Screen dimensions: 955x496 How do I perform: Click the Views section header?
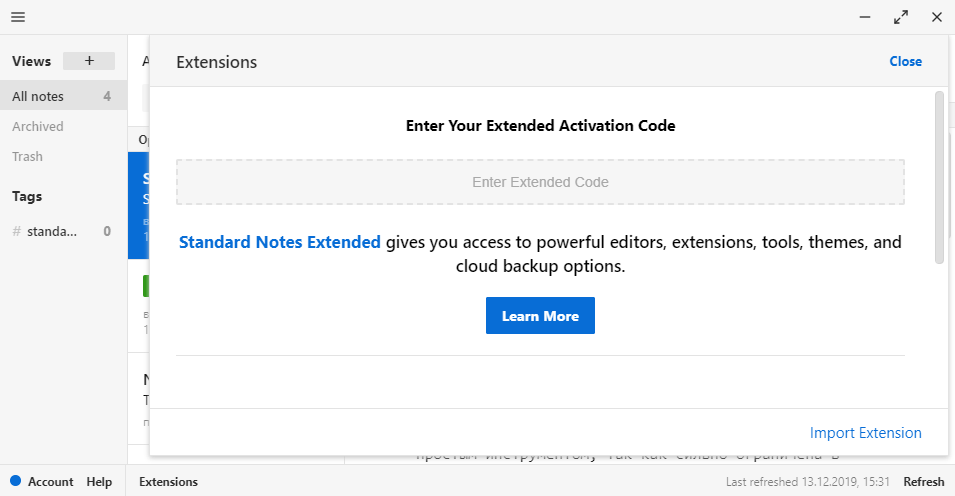[x=32, y=61]
